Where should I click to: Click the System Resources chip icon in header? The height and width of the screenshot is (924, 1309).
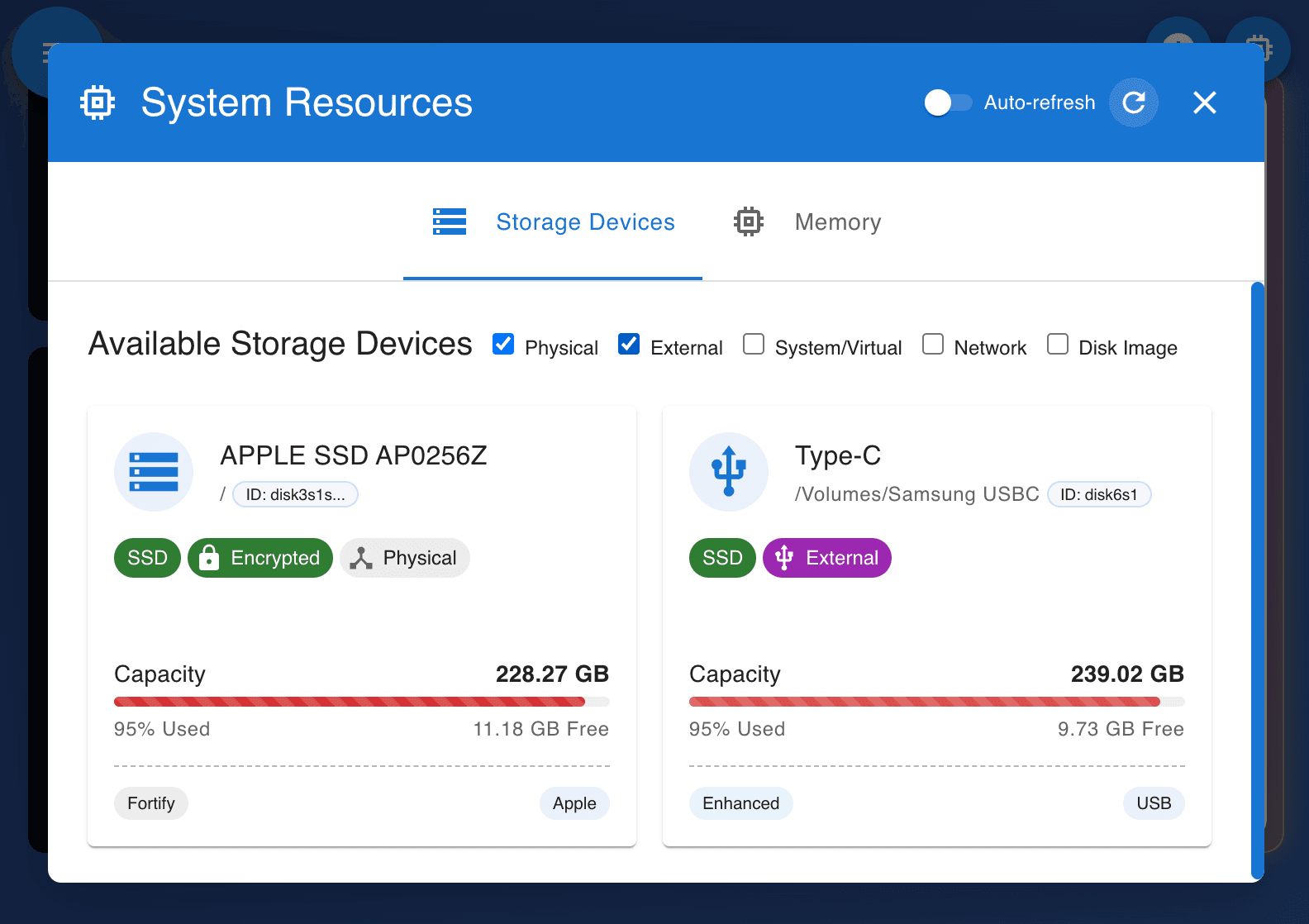98,102
